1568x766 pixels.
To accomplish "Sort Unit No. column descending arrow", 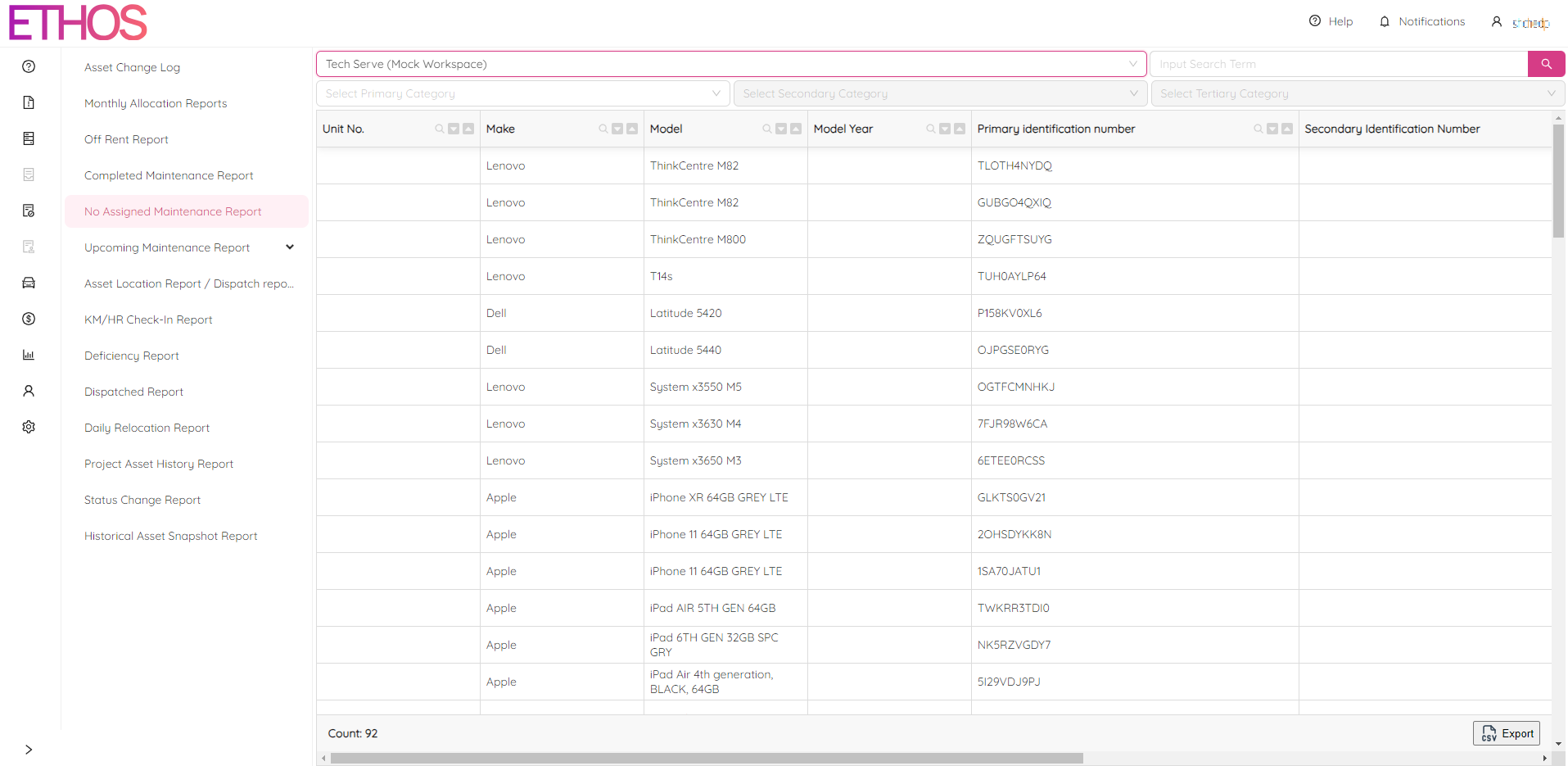I will (454, 129).
